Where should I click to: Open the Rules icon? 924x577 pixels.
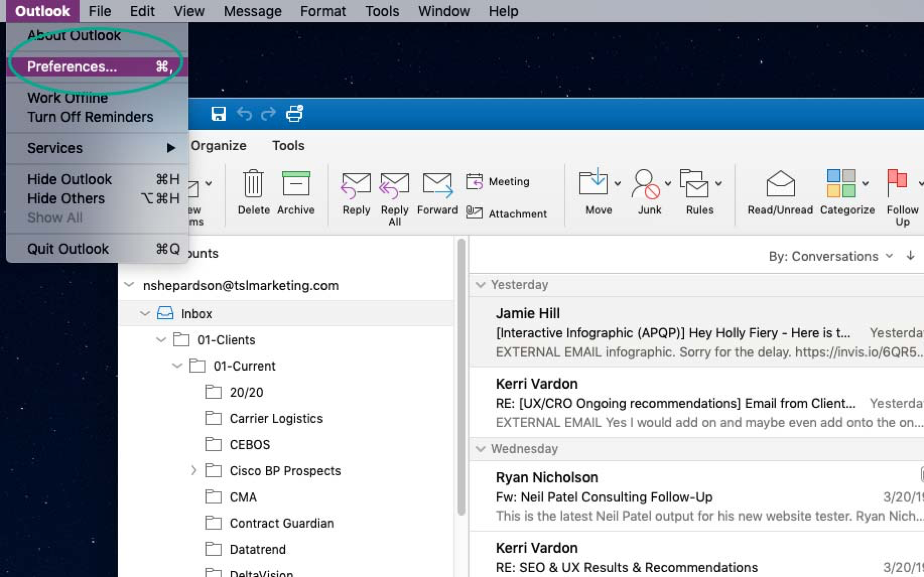(x=695, y=183)
